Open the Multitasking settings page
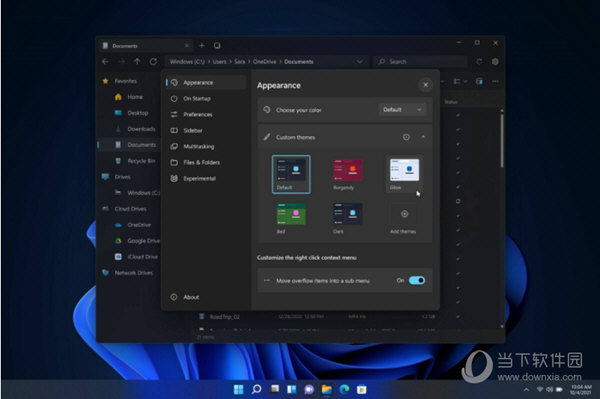 click(206, 147)
